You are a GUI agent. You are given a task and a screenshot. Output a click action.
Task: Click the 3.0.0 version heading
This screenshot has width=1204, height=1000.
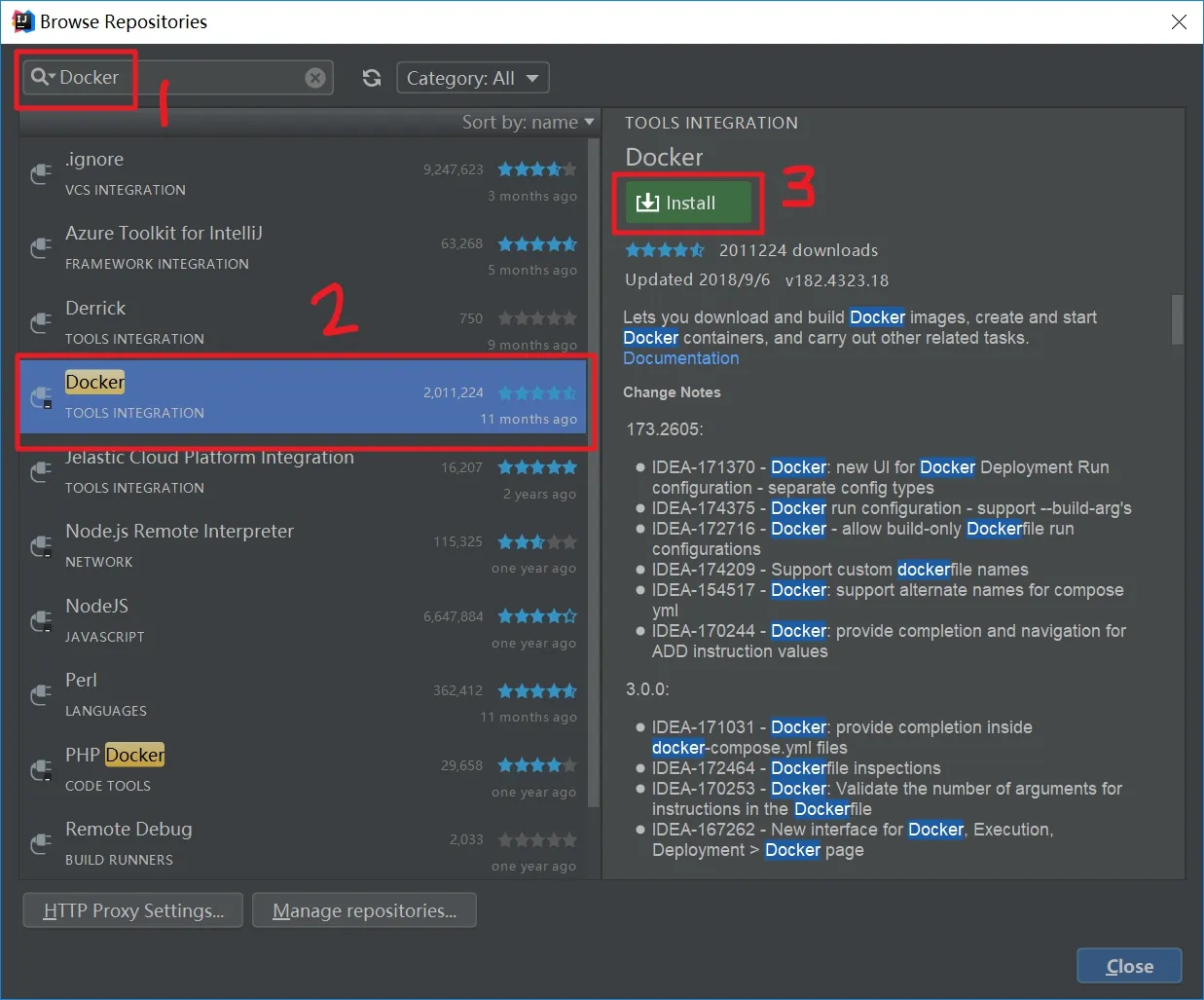click(x=647, y=689)
